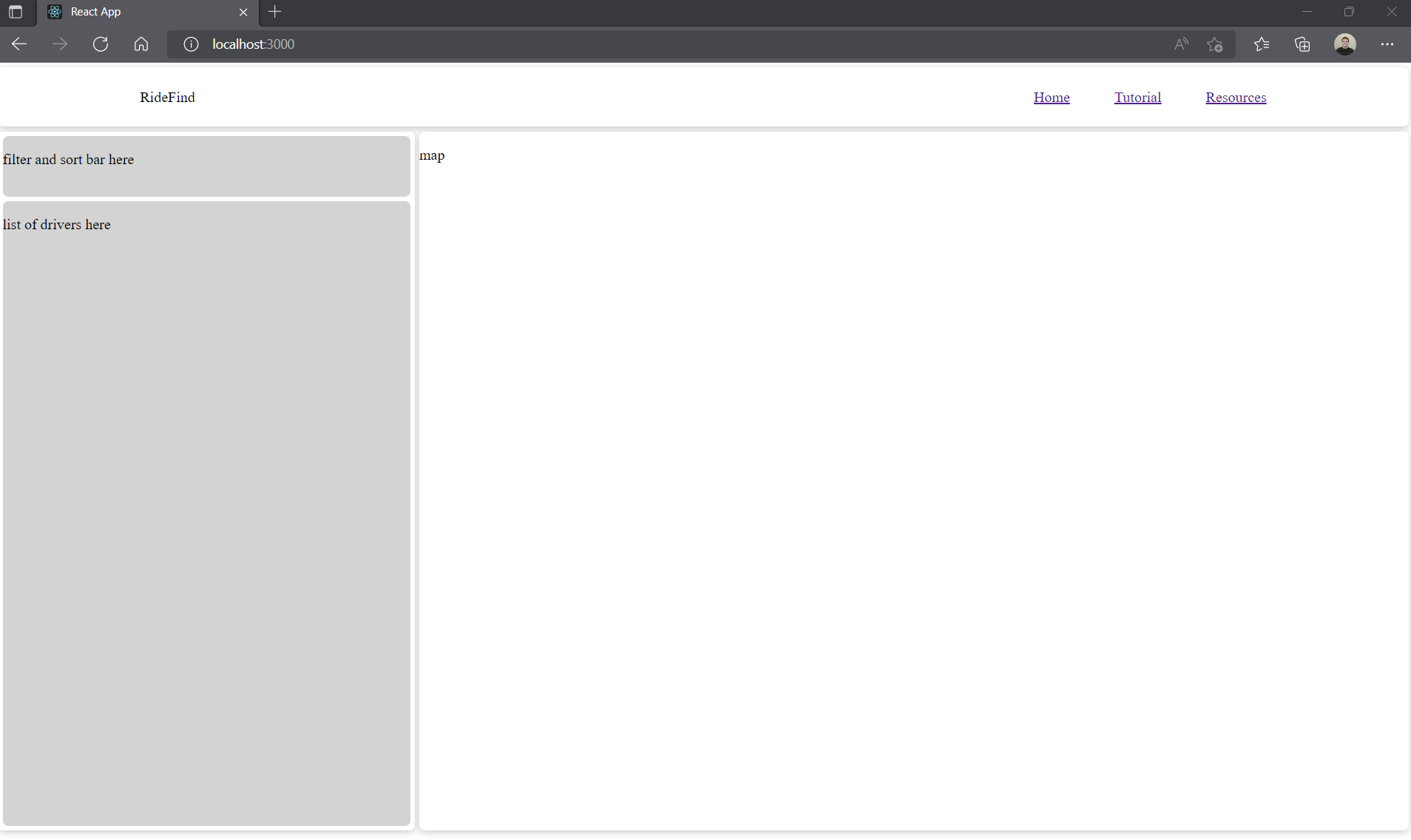The height and width of the screenshot is (840, 1411).
Task: Open the user profile avatar
Action: (x=1344, y=44)
